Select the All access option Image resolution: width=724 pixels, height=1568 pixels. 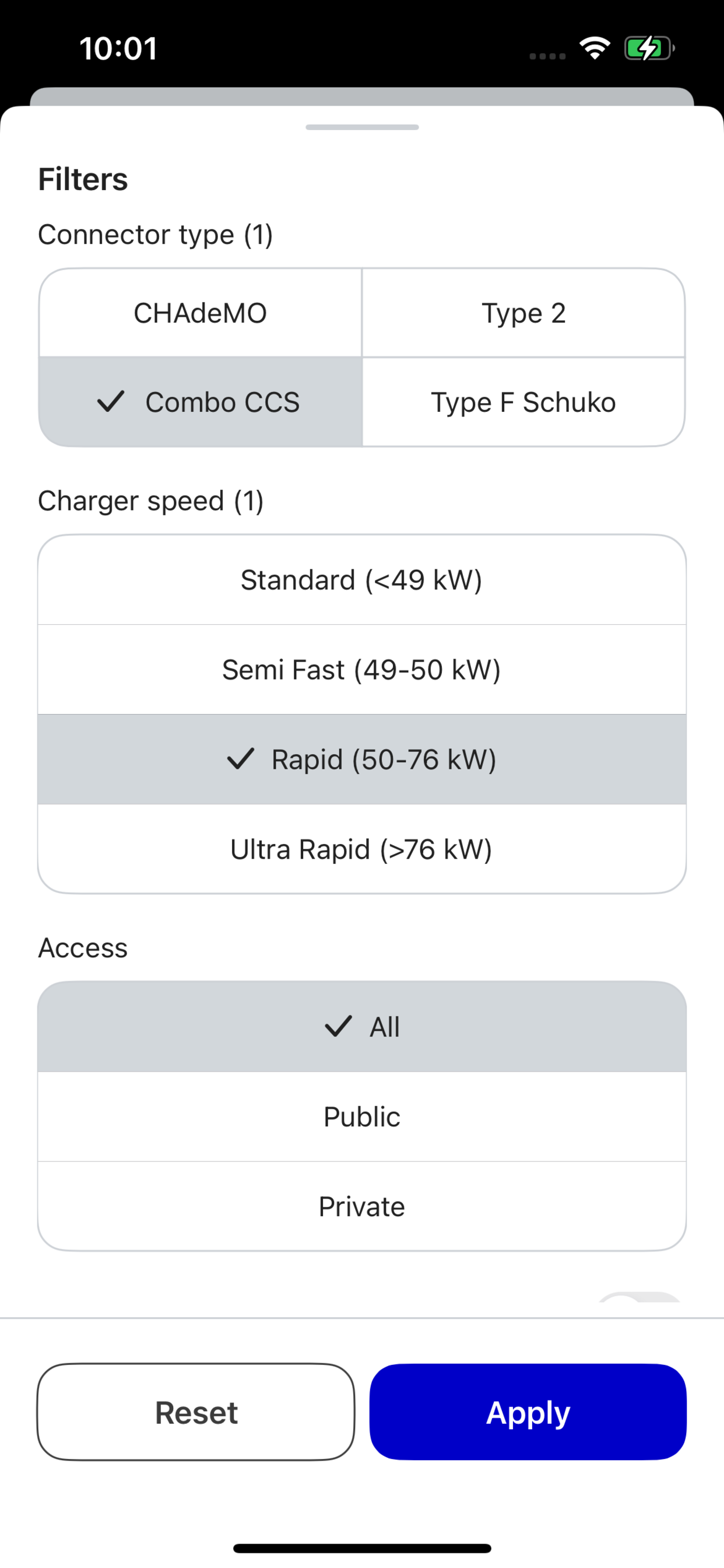(362, 1026)
